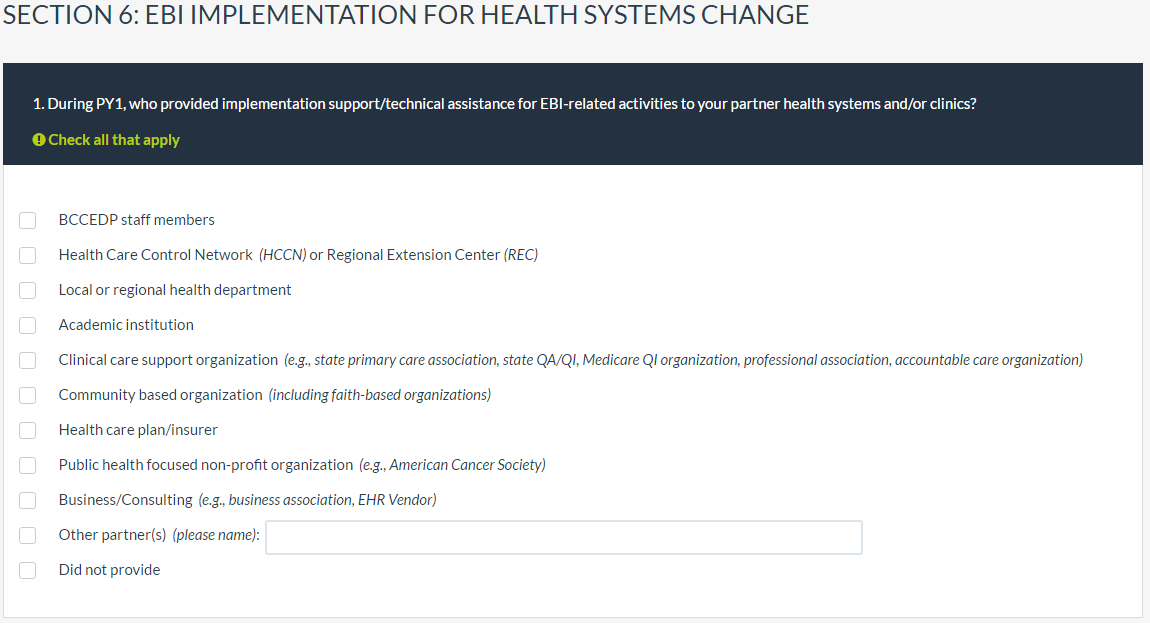Click the Other partner(s) name text field
This screenshot has width=1150, height=623.
563,537
